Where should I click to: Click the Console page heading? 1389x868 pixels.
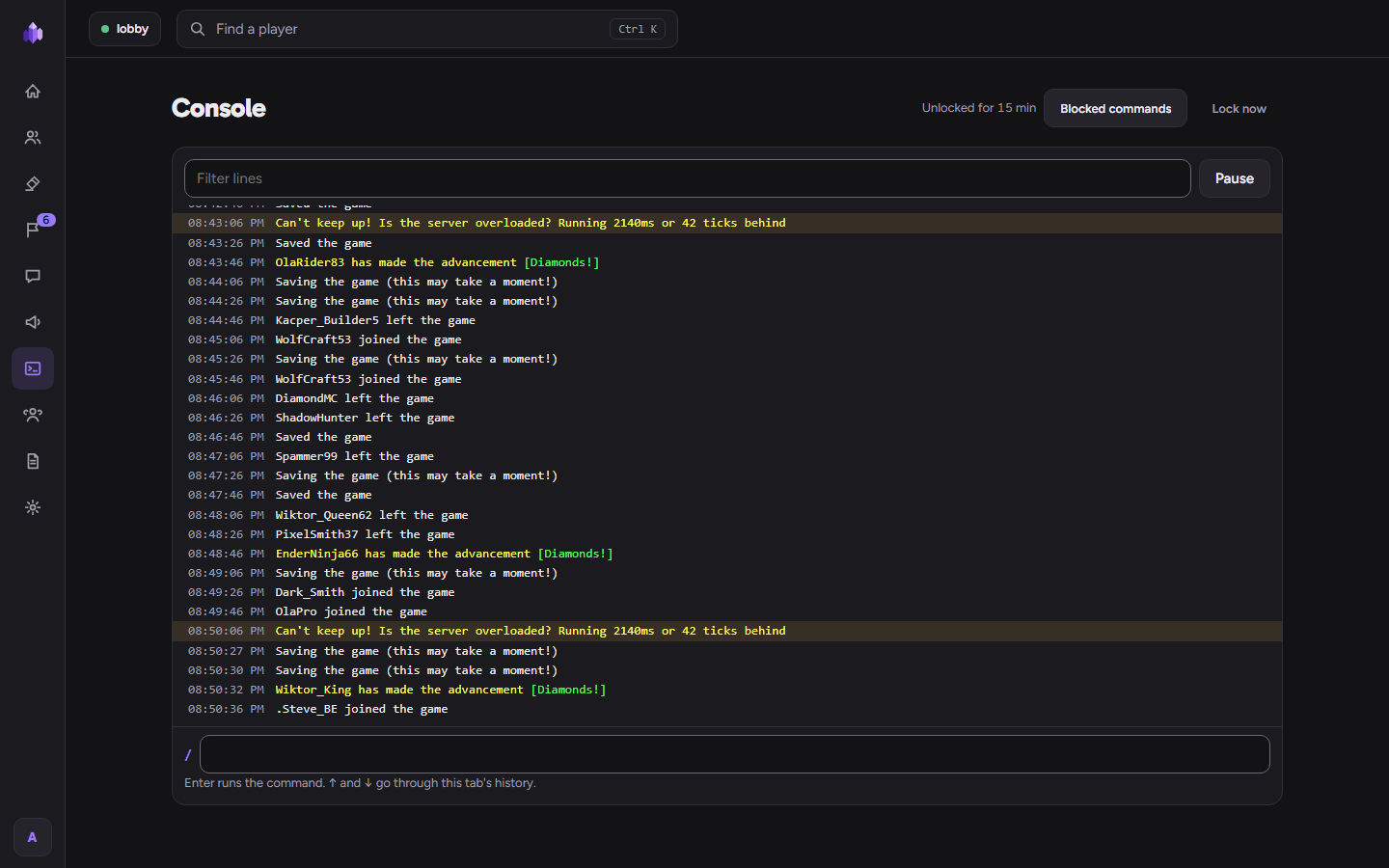pyautogui.click(x=219, y=108)
